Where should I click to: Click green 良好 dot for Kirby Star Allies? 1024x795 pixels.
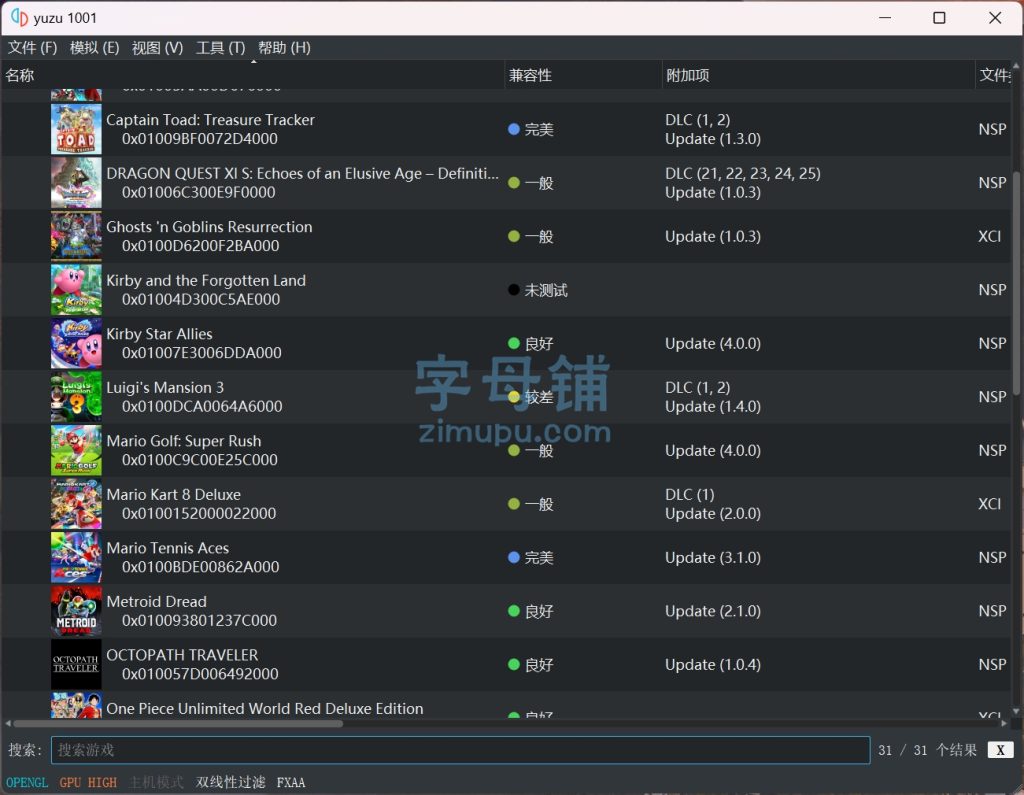coord(514,343)
